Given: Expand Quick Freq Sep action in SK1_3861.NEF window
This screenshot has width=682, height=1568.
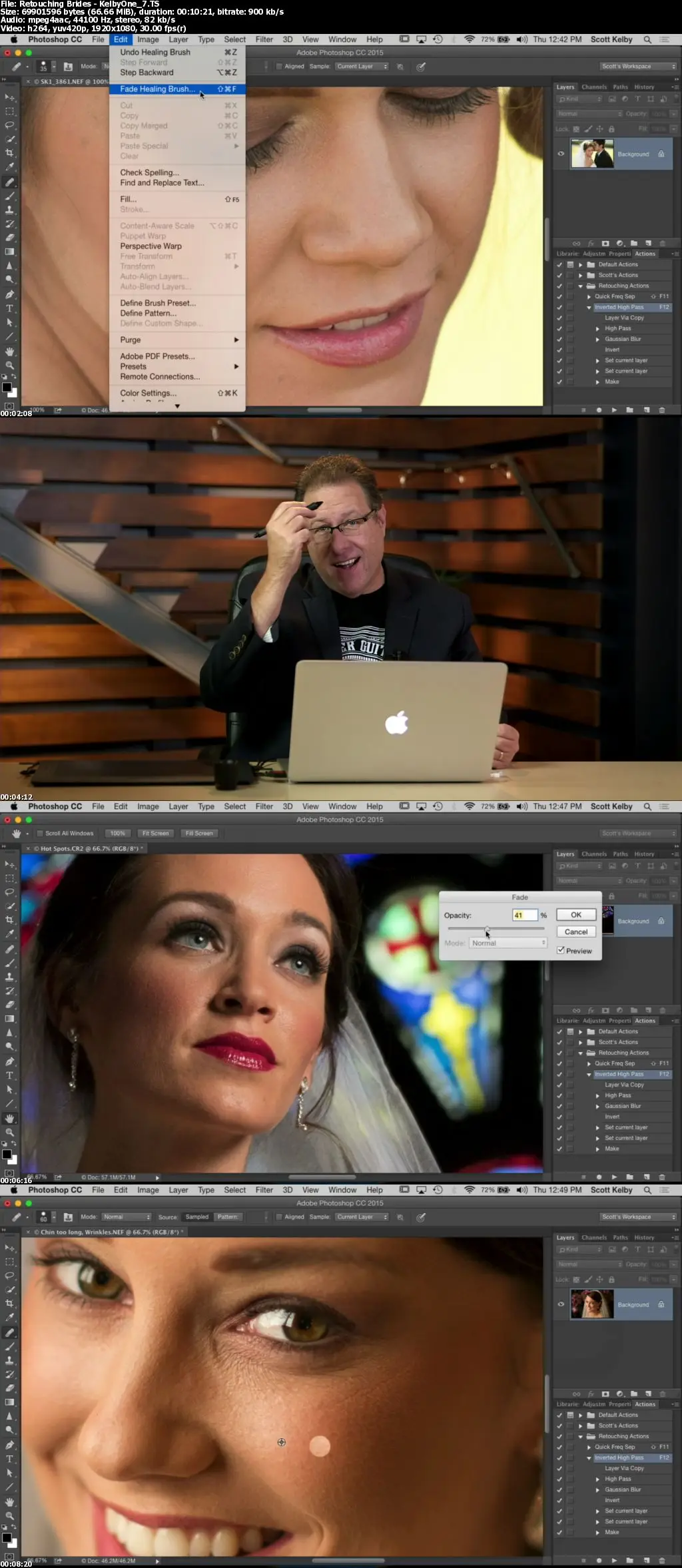Looking at the screenshot, I should (589, 296).
